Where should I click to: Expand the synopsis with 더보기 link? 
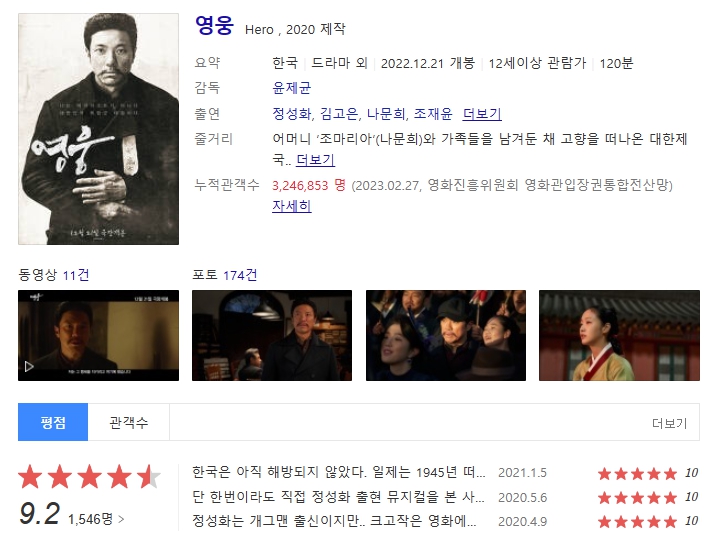tap(315, 160)
